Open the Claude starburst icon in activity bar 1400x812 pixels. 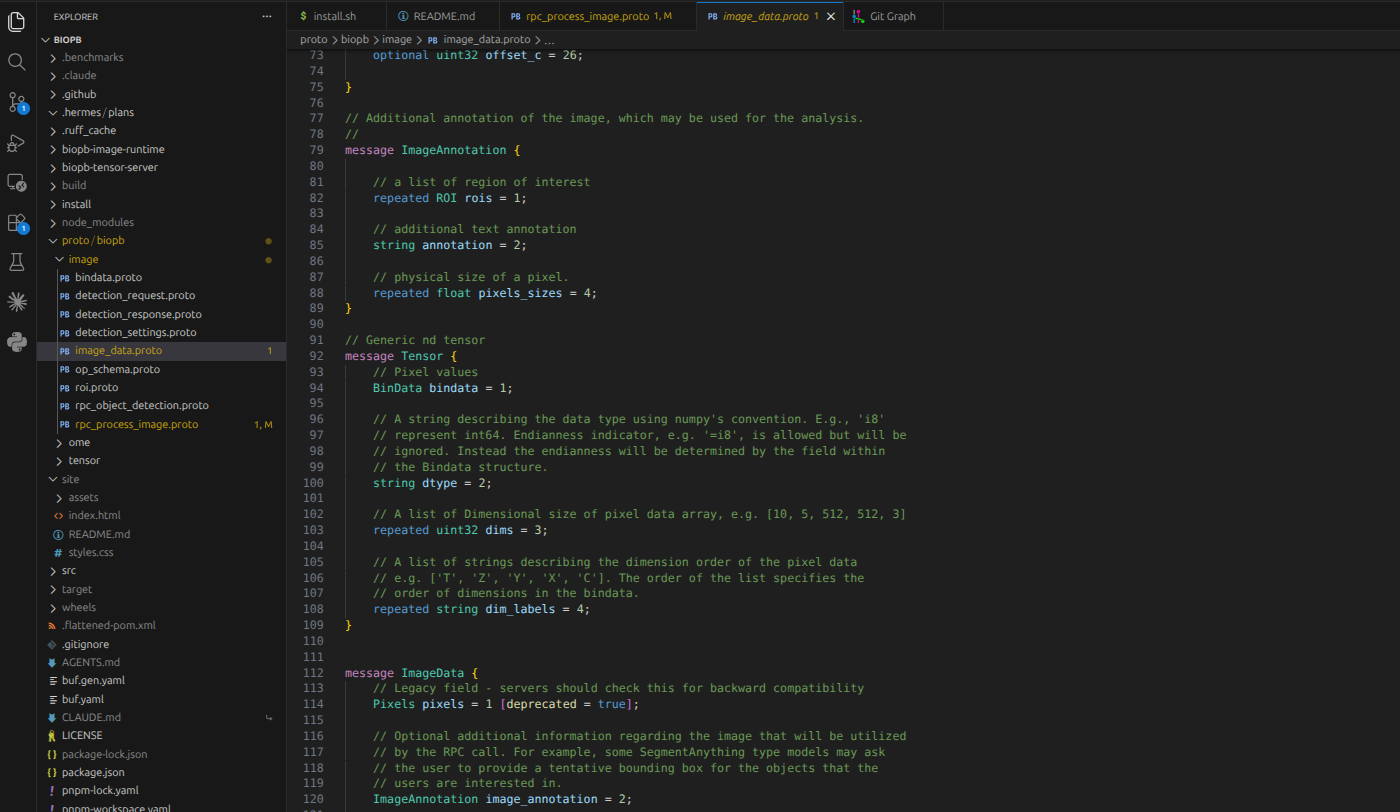coord(17,302)
